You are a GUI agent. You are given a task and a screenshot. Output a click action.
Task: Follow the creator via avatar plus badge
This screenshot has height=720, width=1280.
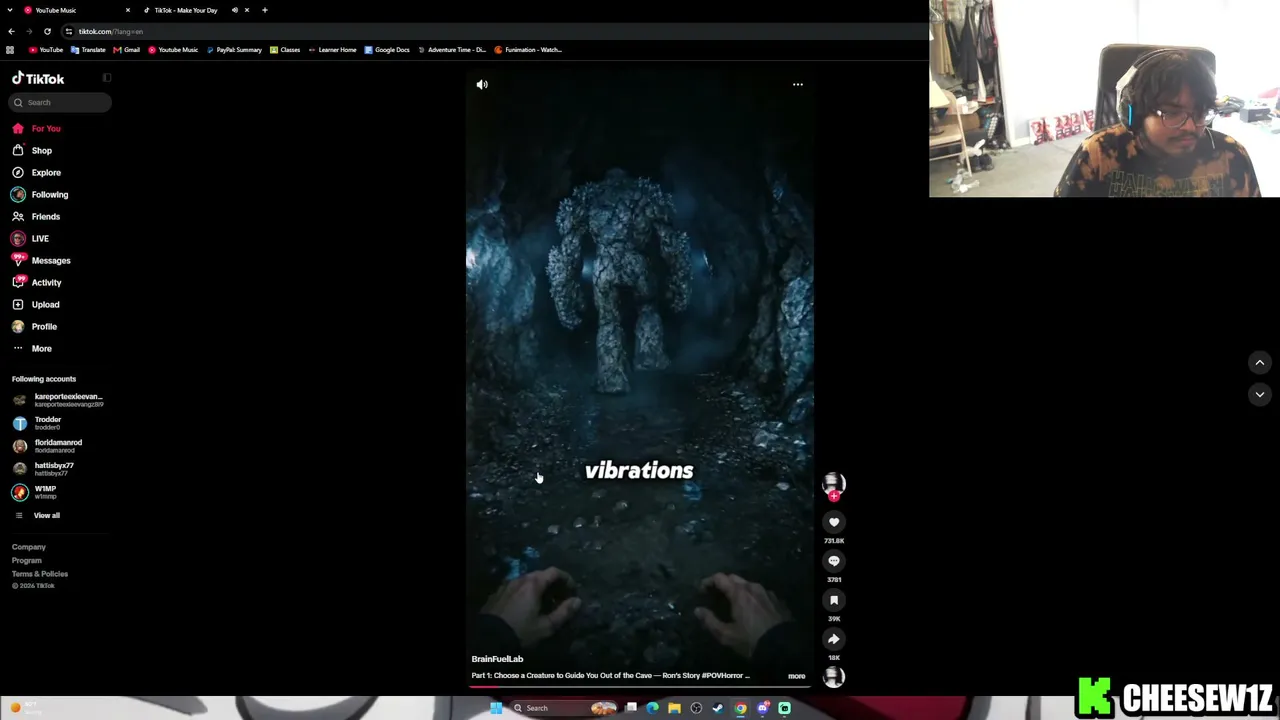point(834,496)
